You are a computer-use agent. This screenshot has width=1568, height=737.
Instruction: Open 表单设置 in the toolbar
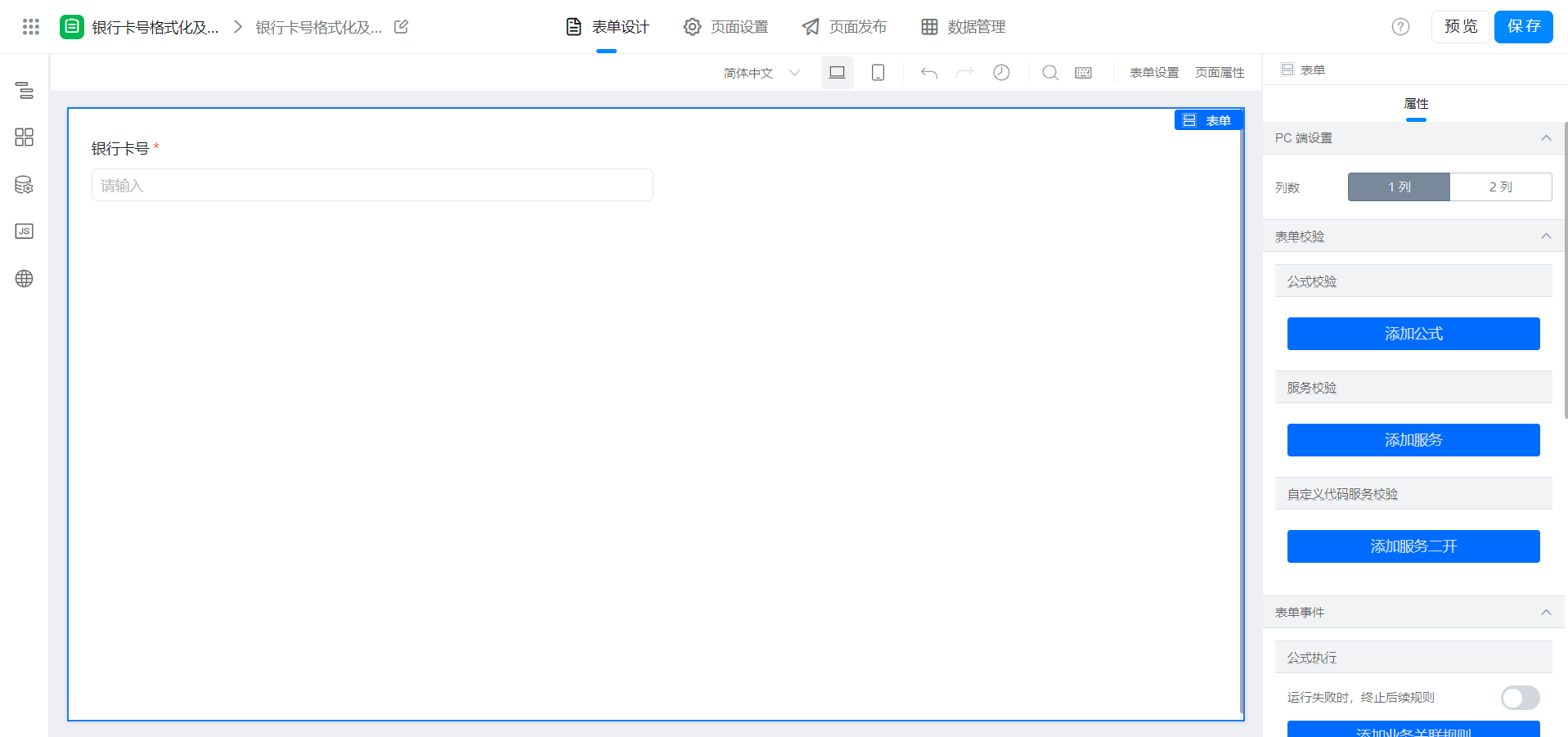pos(1154,73)
